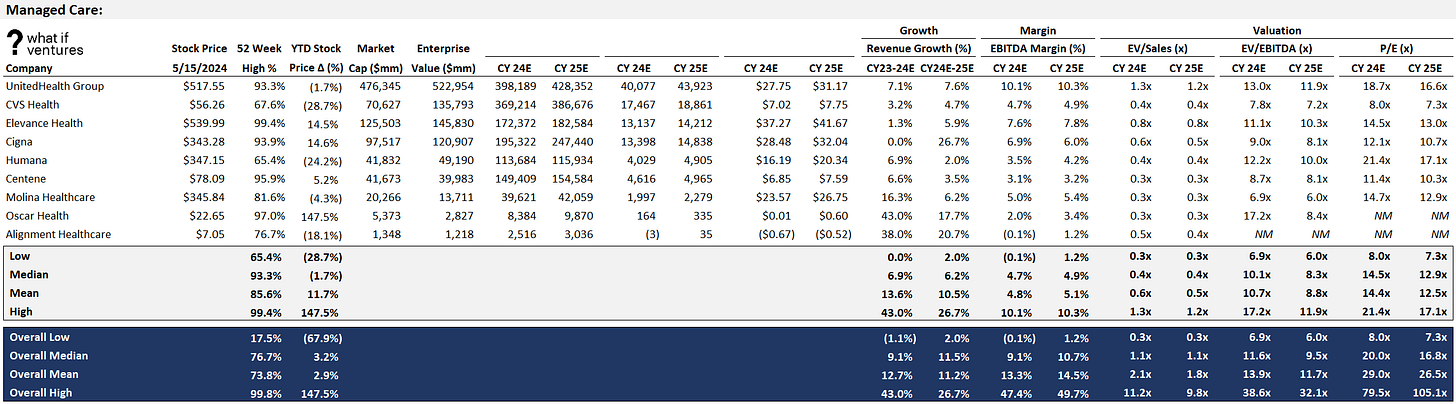Image resolution: width=1456 pixels, height=404 pixels.
Task: Click the 'Valuation' group header
Action: coord(1275,31)
